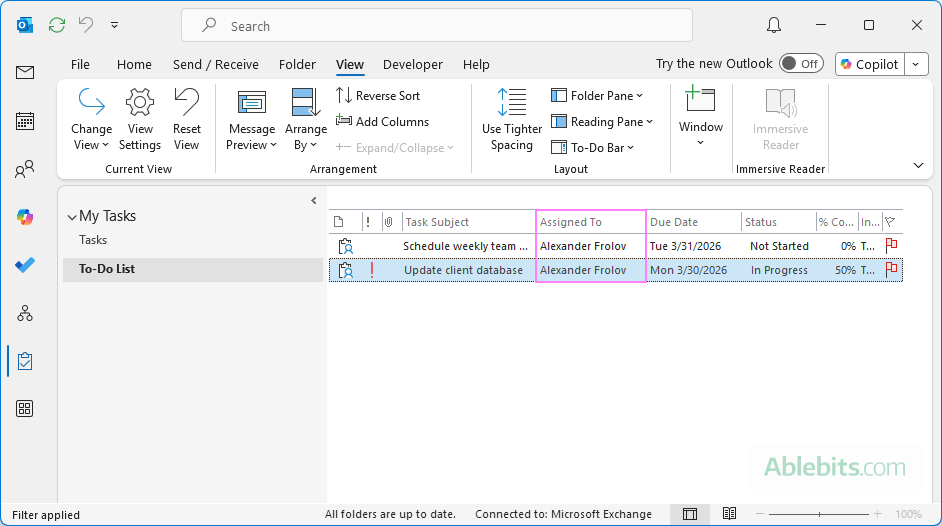Sort by the Due Date column header
Viewport: 942px width, 526px height.
point(694,222)
